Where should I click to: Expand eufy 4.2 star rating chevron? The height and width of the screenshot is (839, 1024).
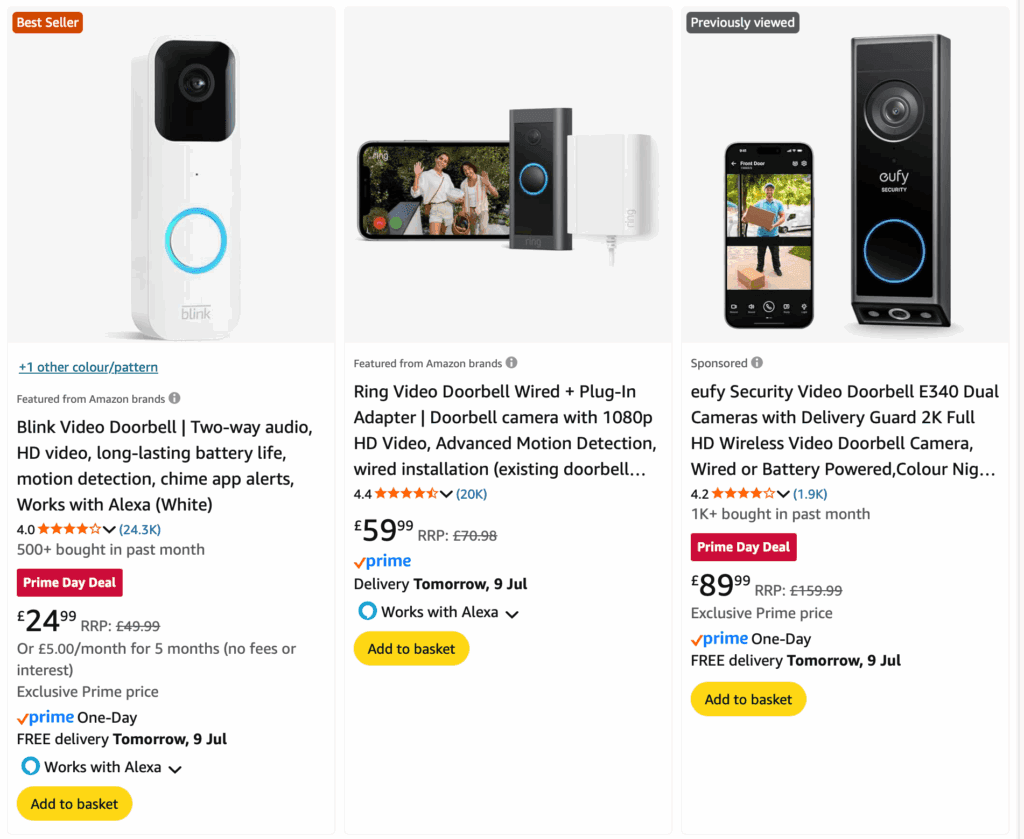pyautogui.click(x=783, y=494)
